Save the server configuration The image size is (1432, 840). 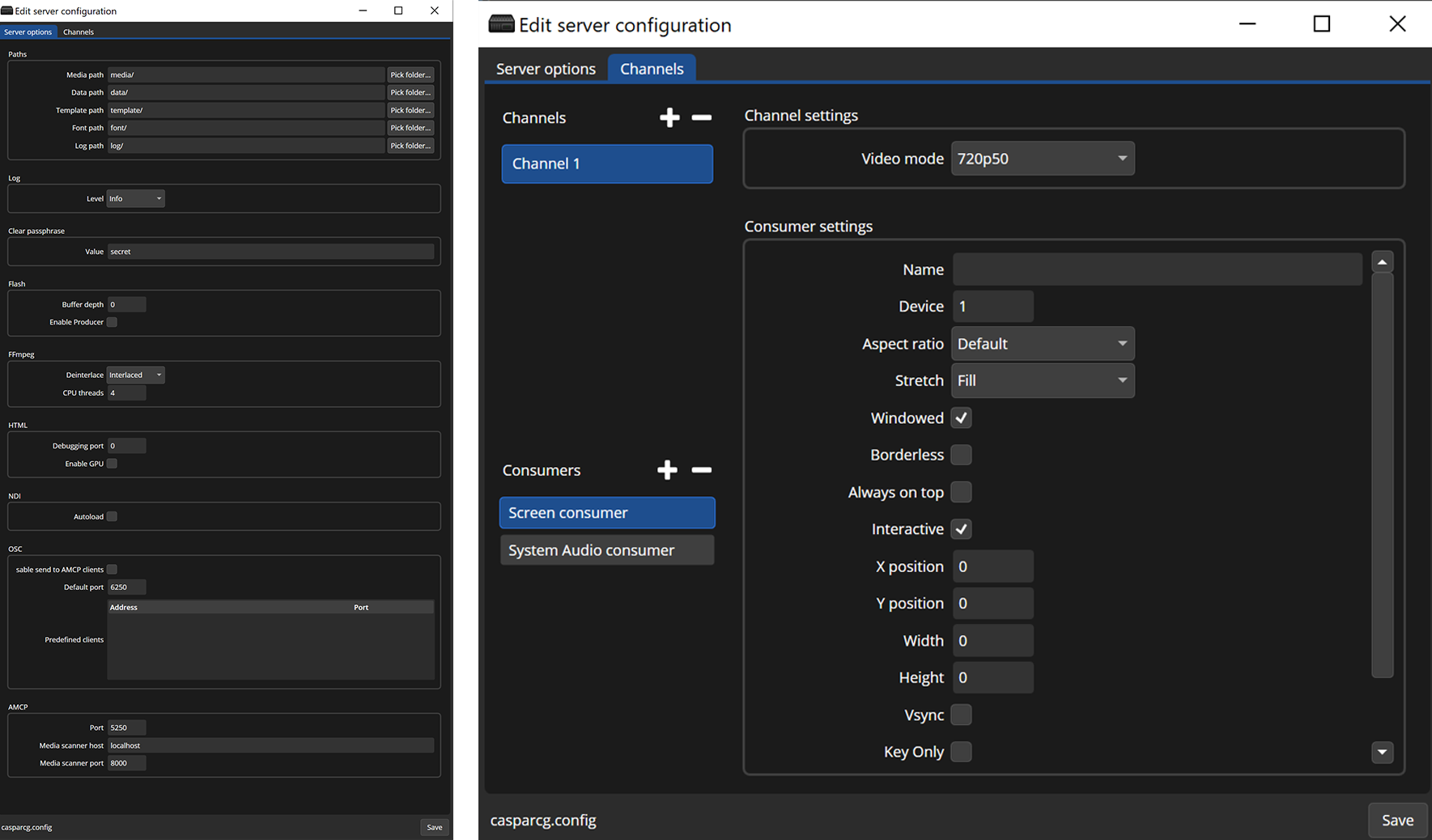click(1397, 820)
